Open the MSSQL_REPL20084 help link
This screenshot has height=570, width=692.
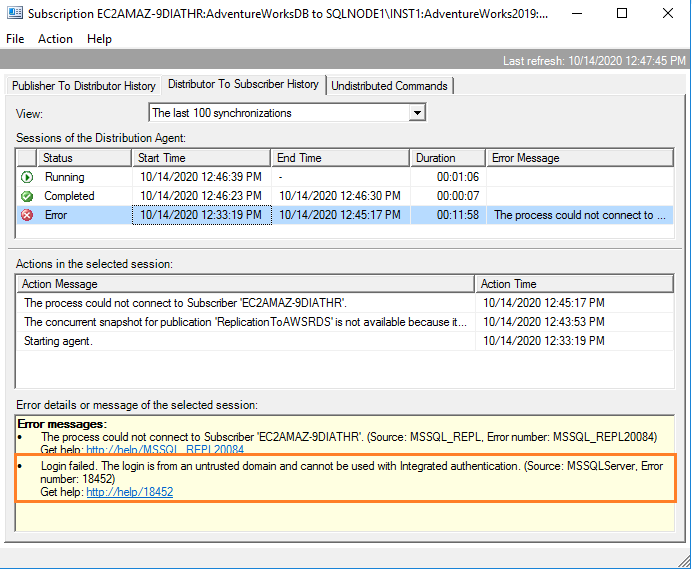(165, 450)
